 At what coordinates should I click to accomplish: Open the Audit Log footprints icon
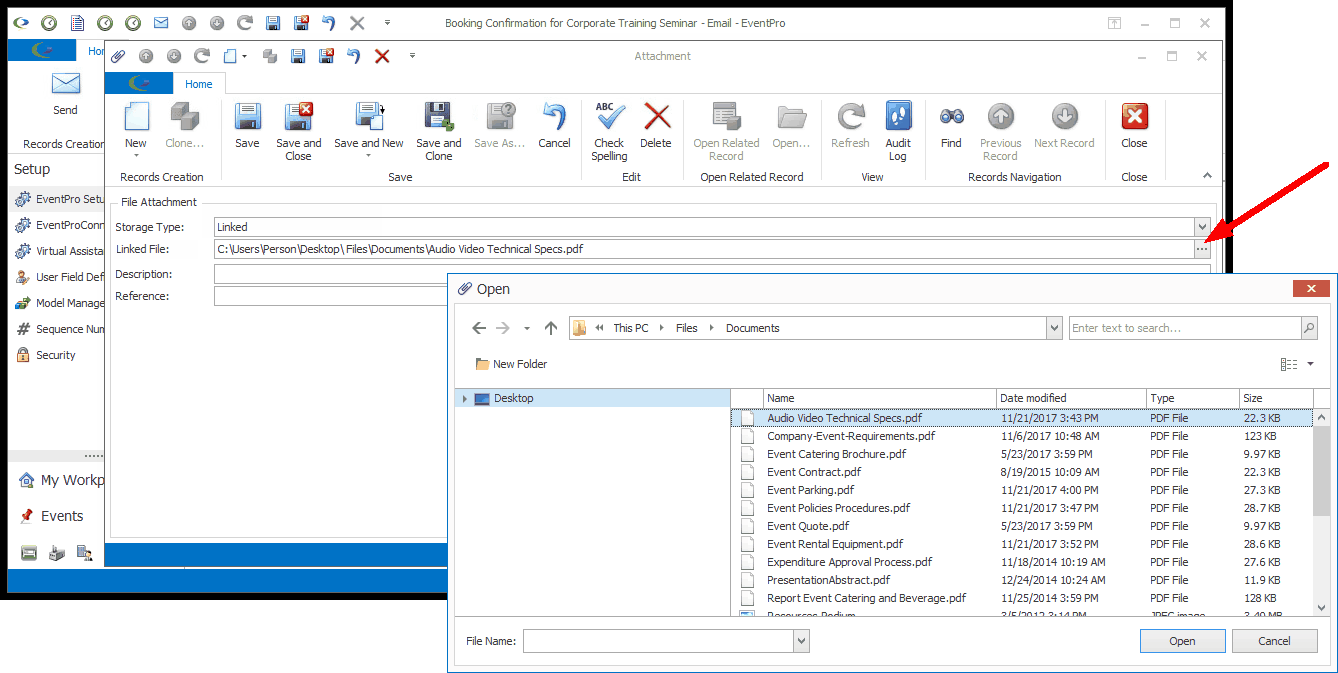(x=898, y=116)
